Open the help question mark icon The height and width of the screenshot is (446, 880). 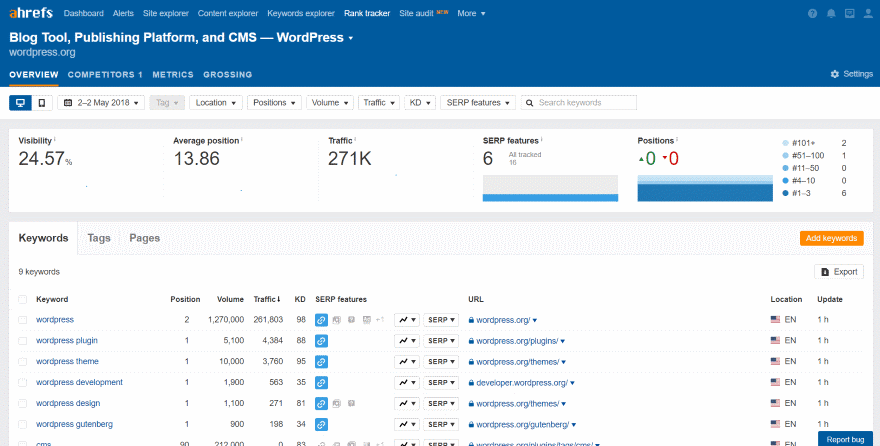(812, 14)
